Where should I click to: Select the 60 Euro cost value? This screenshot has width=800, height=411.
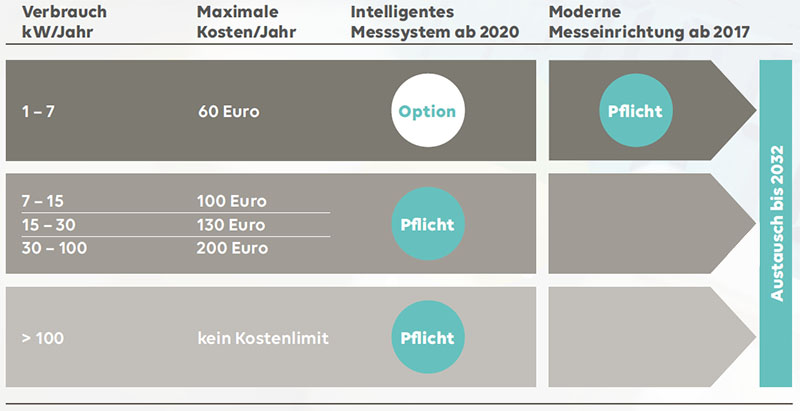tap(229, 112)
